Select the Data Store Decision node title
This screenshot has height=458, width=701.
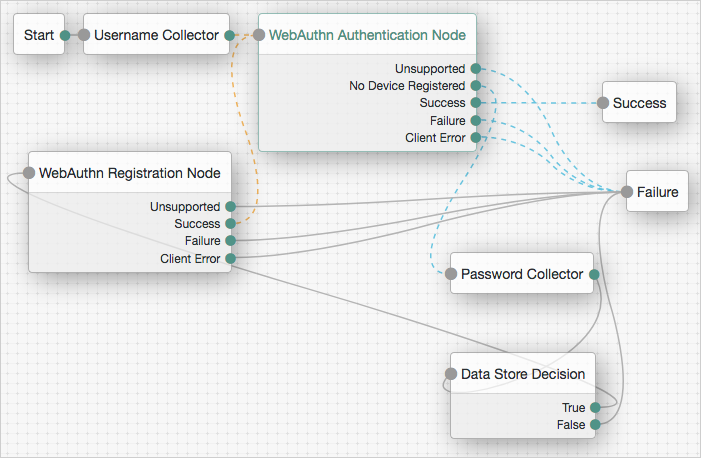coord(523,373)
